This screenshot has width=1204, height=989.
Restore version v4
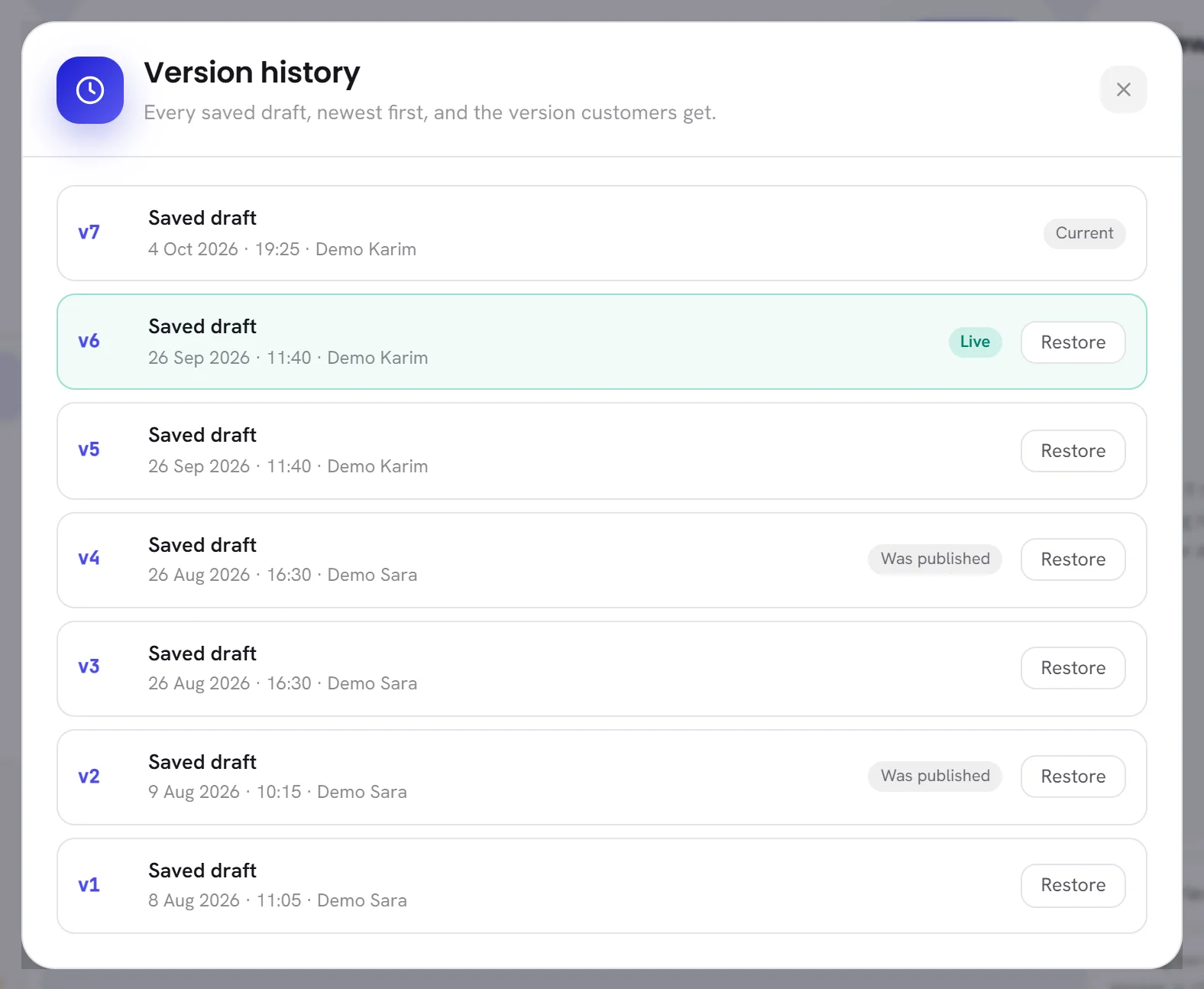[x=1073, y=559]
